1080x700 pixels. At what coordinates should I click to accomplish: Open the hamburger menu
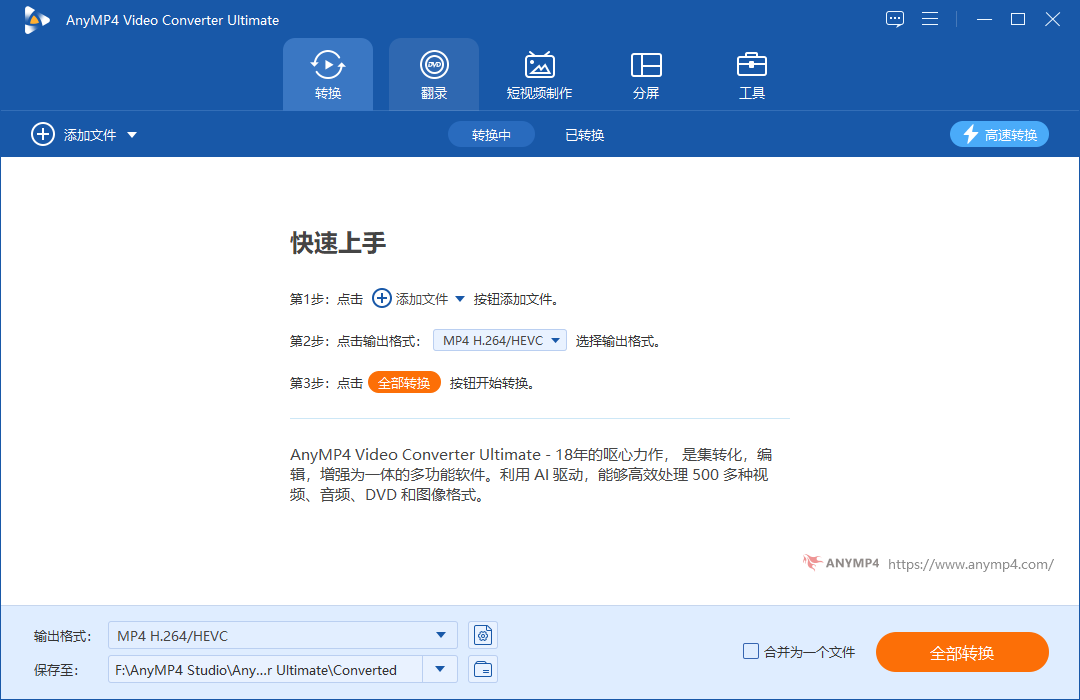pos(930,19)
